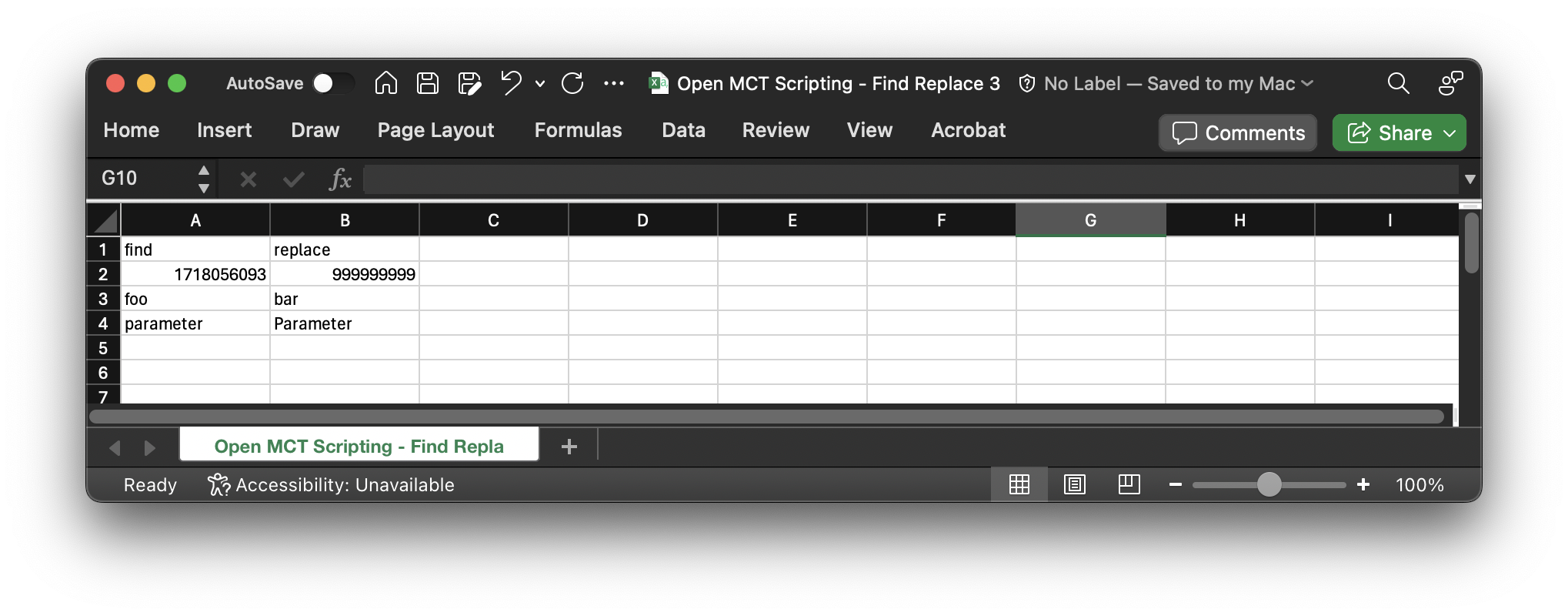Open the Home ribbon tab

pyautogui.click(x=132, y=130)
